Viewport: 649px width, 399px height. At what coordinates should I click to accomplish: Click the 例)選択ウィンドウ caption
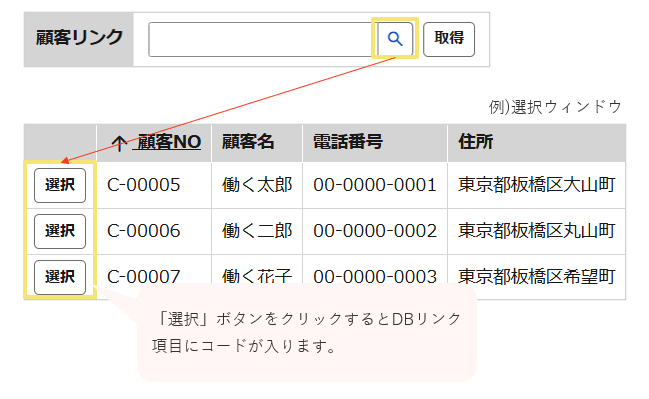coord(555,107)
